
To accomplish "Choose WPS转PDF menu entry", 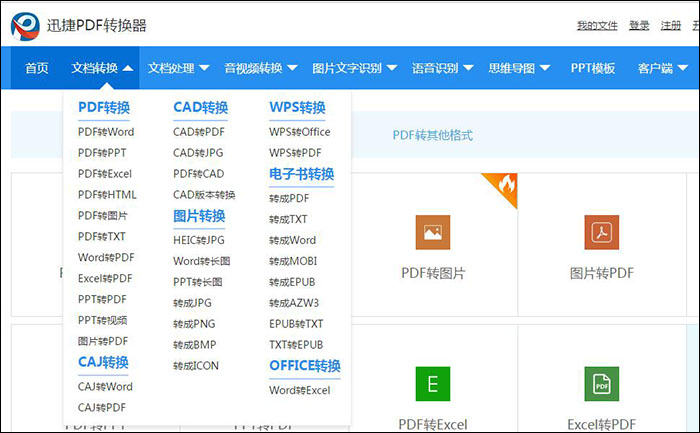I will 295,153.
